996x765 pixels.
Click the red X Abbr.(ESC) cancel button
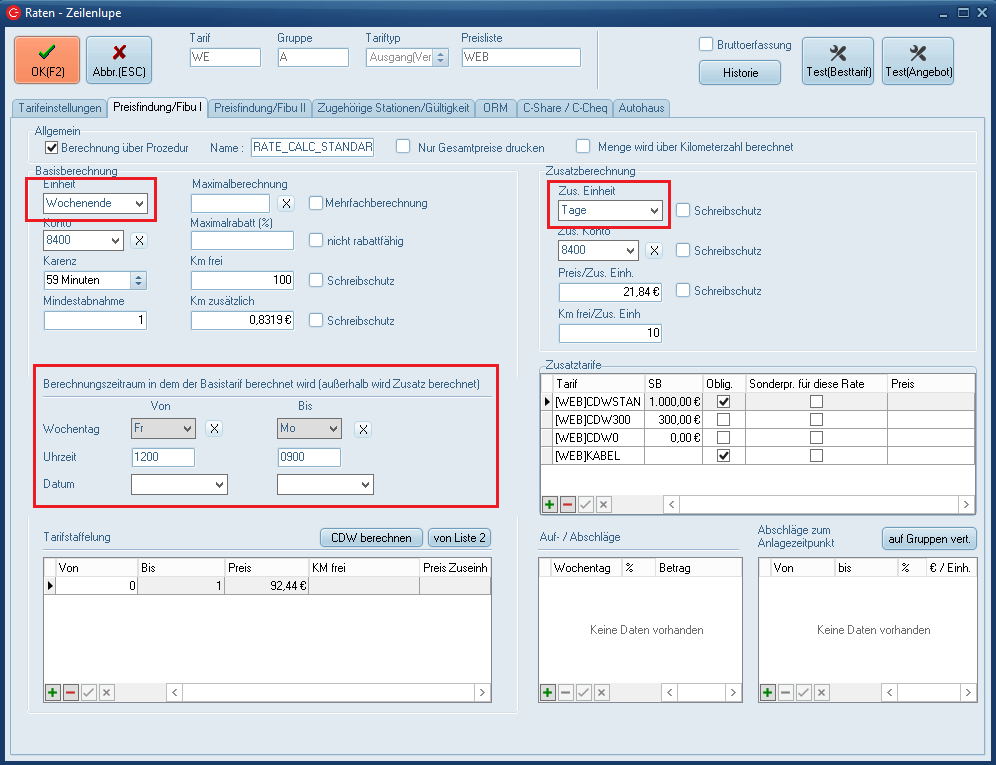click(119, 60)
